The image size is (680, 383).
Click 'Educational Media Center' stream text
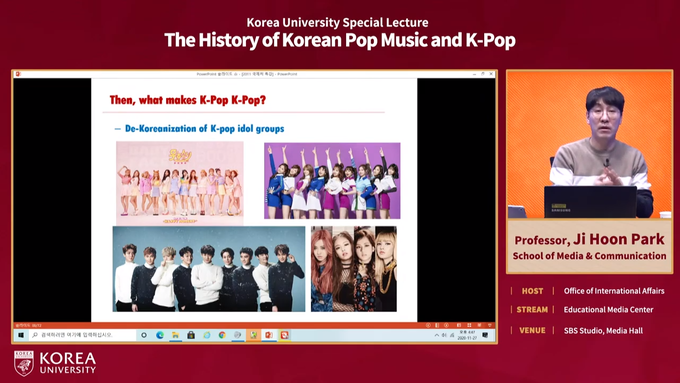click(608, 310)
